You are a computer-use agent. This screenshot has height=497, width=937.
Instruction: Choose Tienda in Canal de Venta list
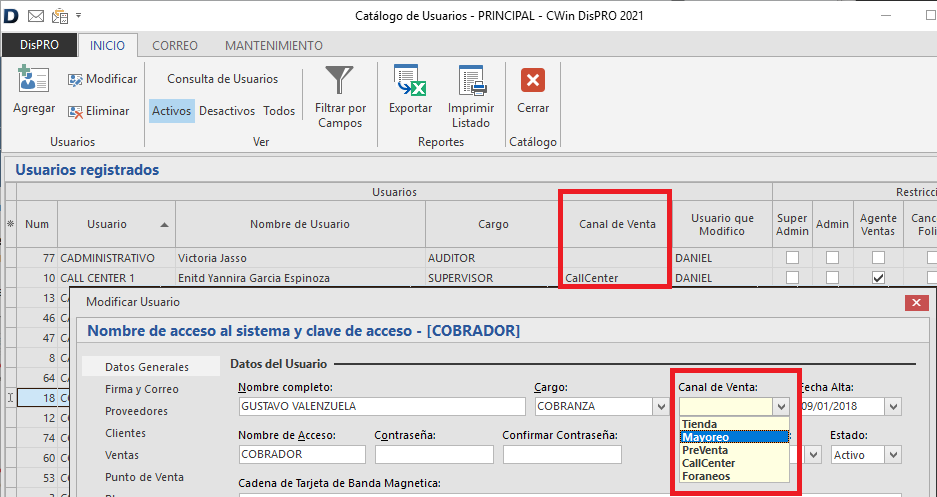click(735, 424)
